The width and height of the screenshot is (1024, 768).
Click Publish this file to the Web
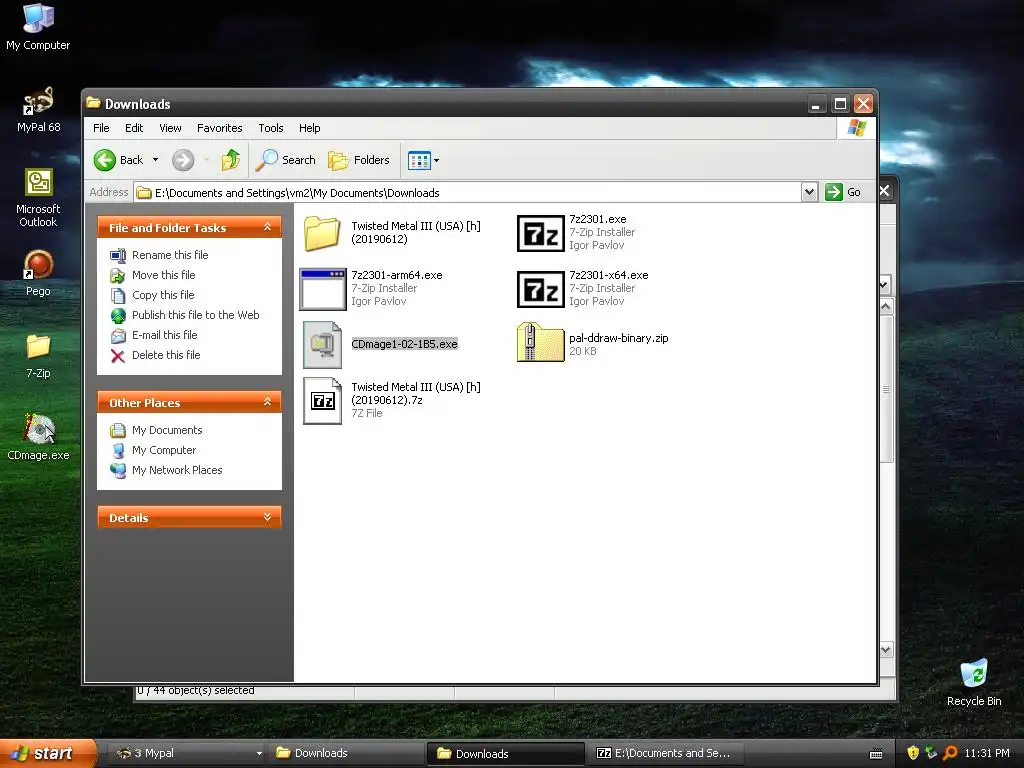195,315
